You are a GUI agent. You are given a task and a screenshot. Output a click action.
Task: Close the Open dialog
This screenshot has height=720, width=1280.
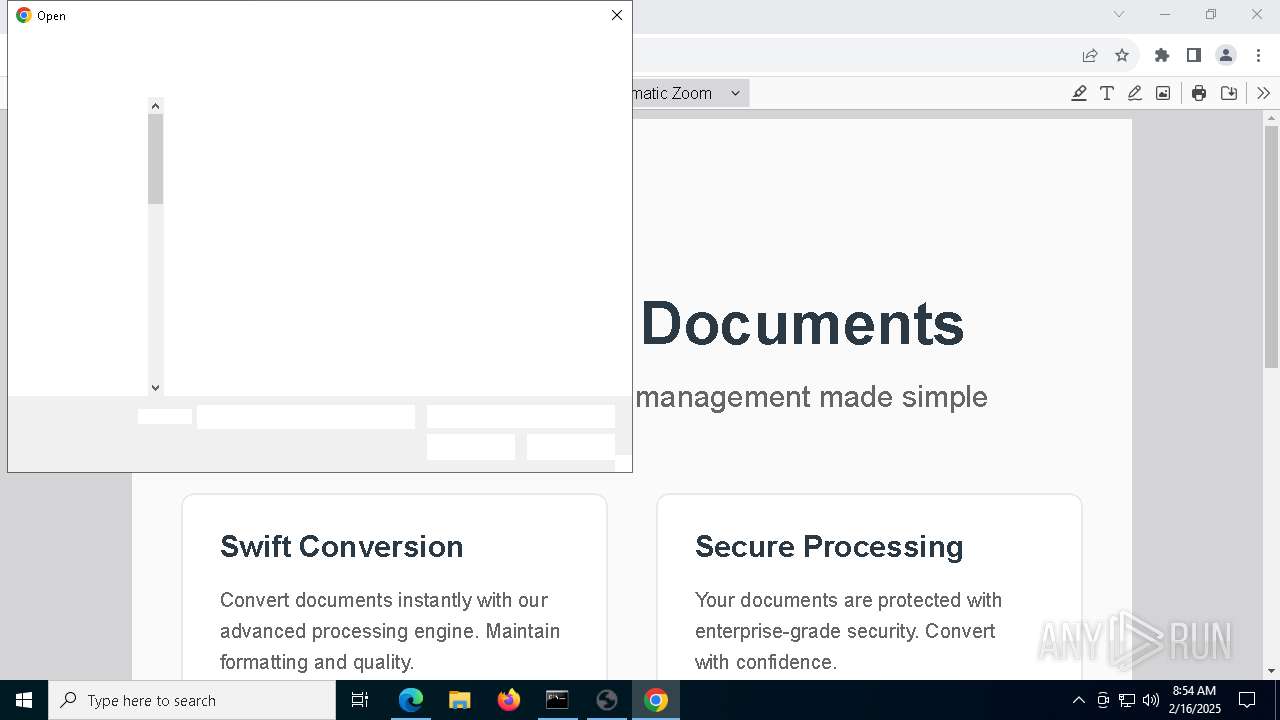[x=617, y=15]
